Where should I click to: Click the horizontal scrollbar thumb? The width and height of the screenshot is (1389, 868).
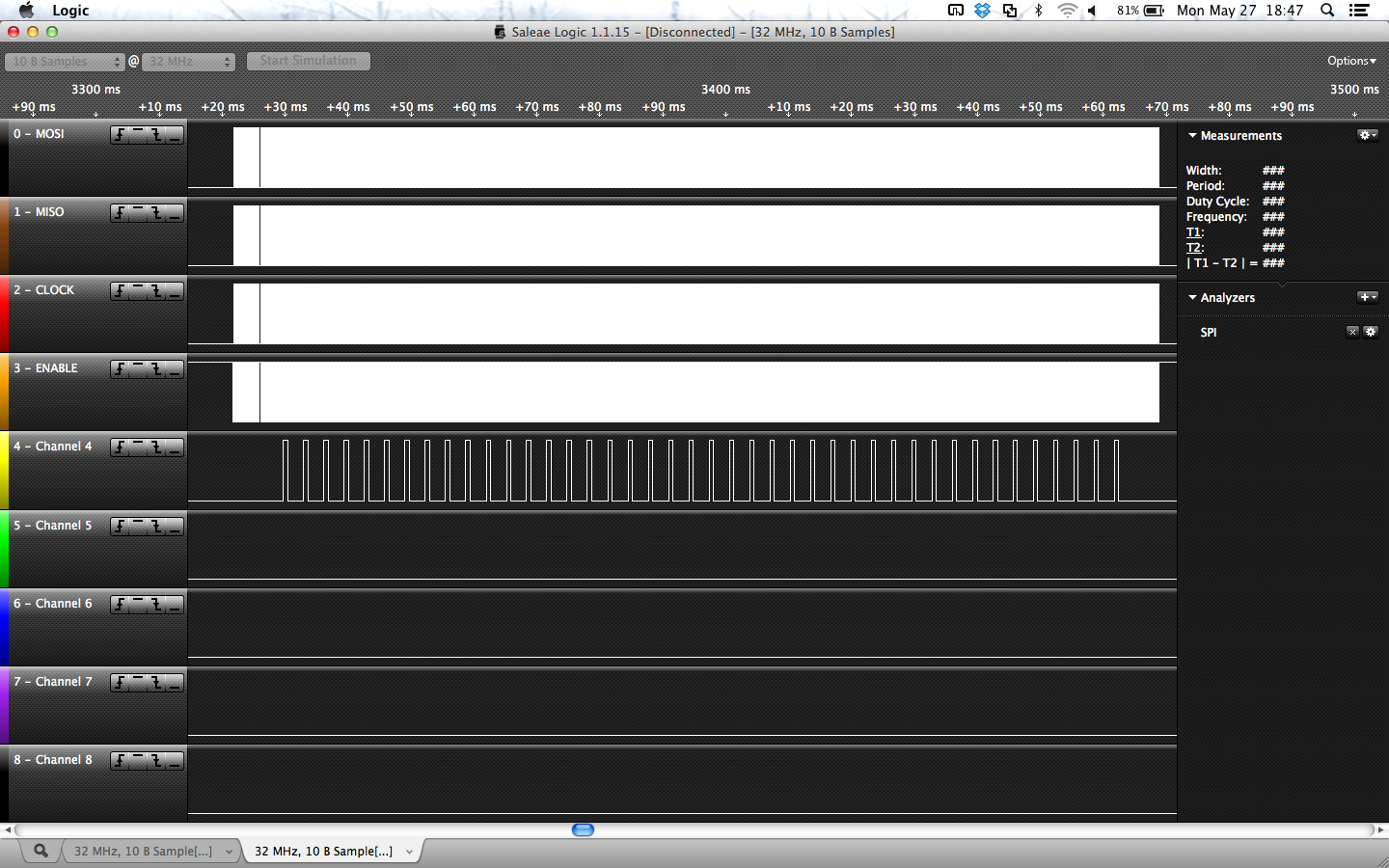583,829
